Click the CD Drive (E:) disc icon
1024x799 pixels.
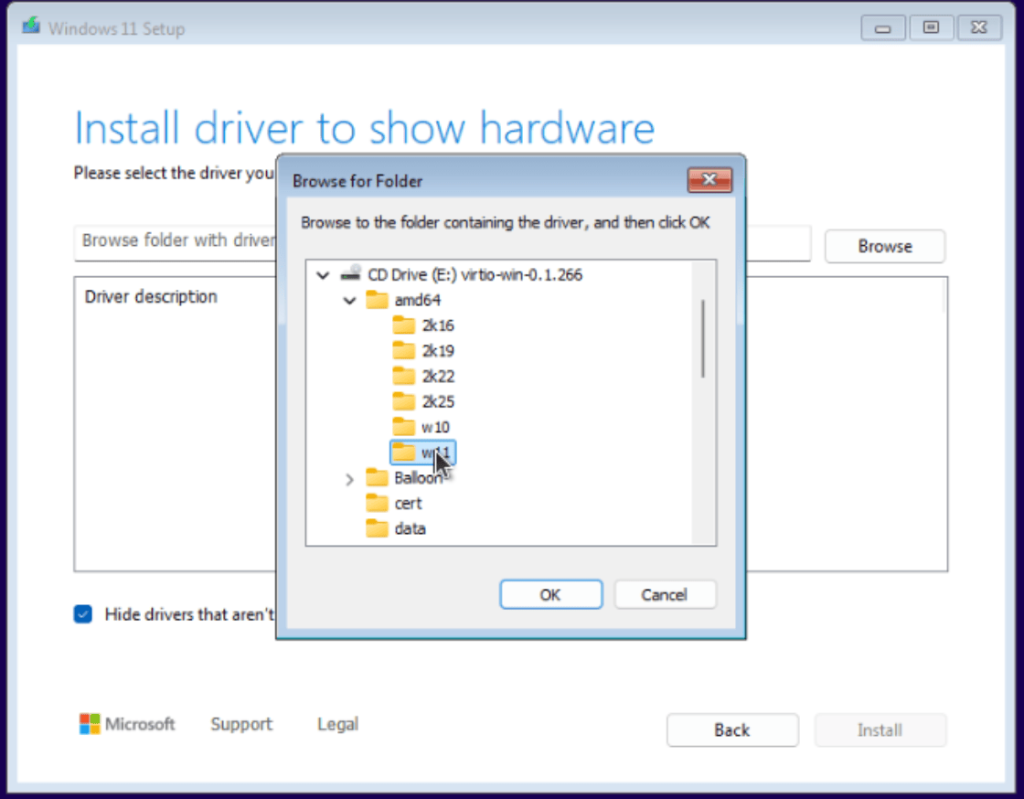[351, 273]
